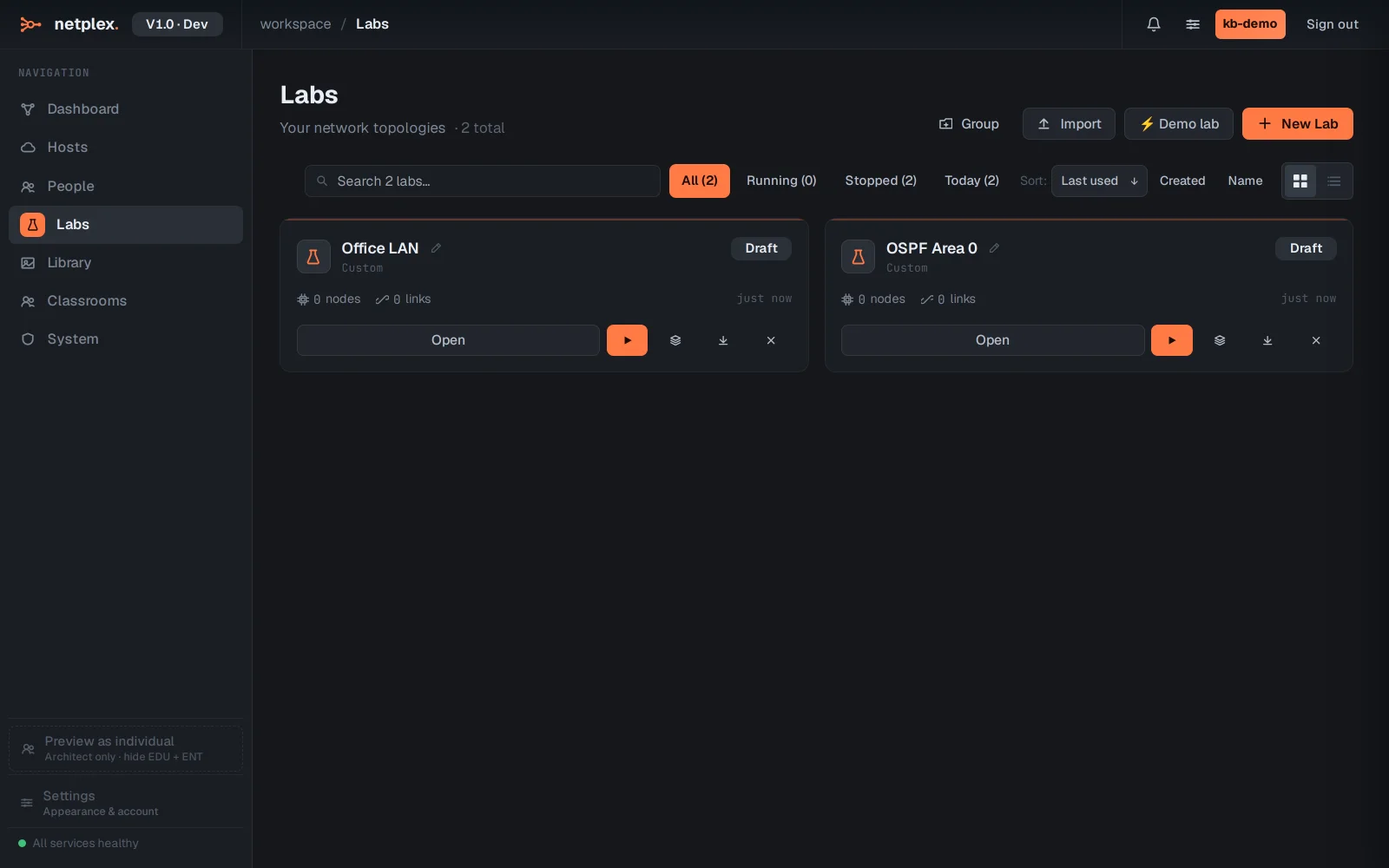The image size is (1389, 868).
Task: Select Labs in the sidebar
Action: [x=126, y=225]
